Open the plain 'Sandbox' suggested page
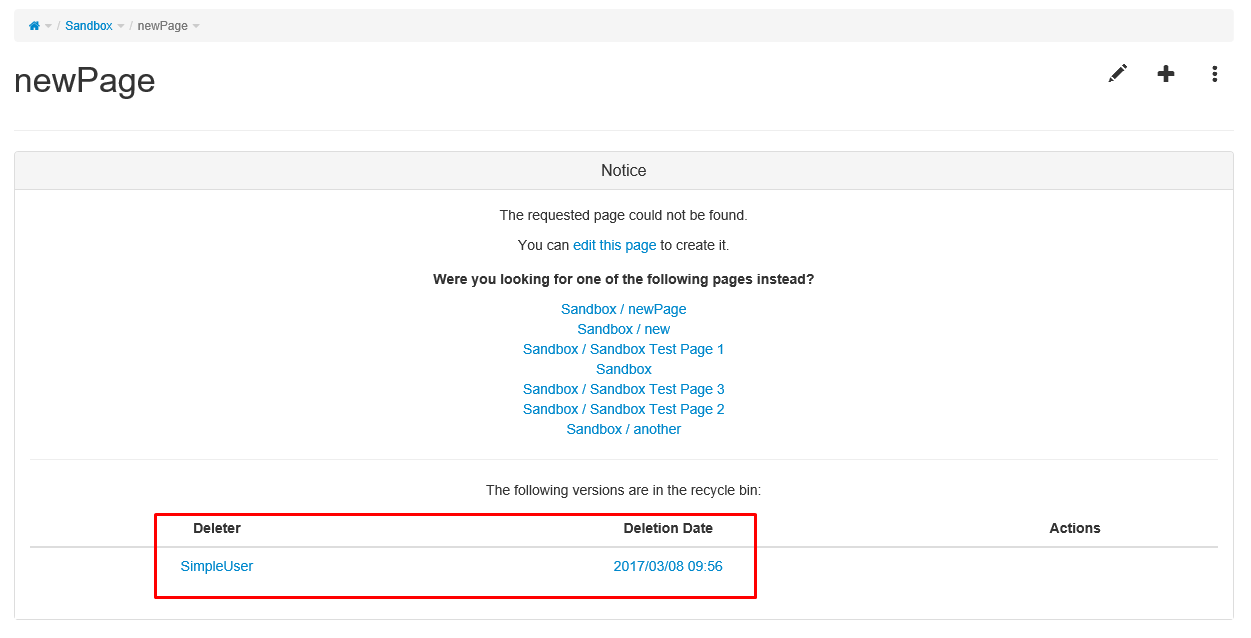Viewport: 1251px width, 638px height. point(624,369)
